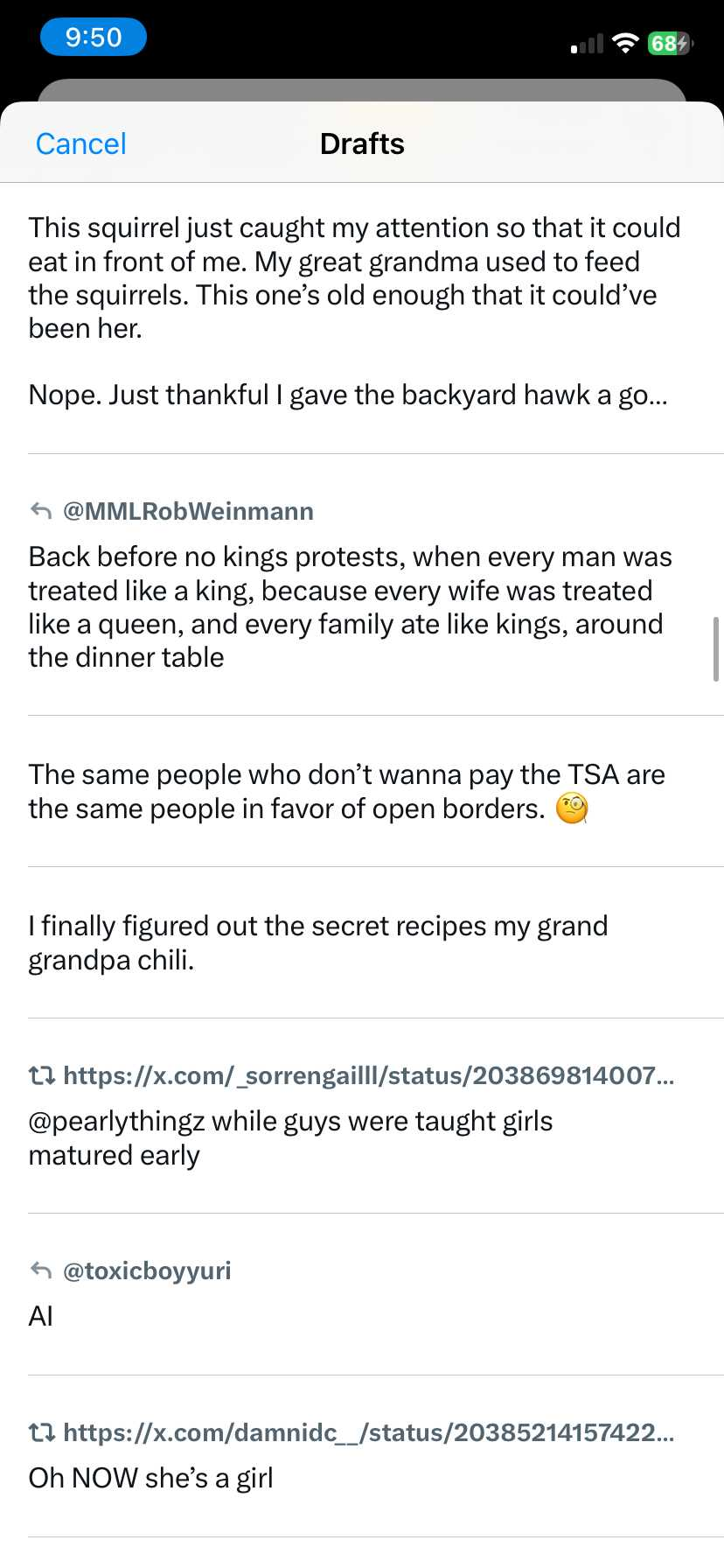The height and width of the screenshot is (1568, 724).
Task: Tap reply arrow icon beside @toxicboyyuri
Action: point(41,1270)
